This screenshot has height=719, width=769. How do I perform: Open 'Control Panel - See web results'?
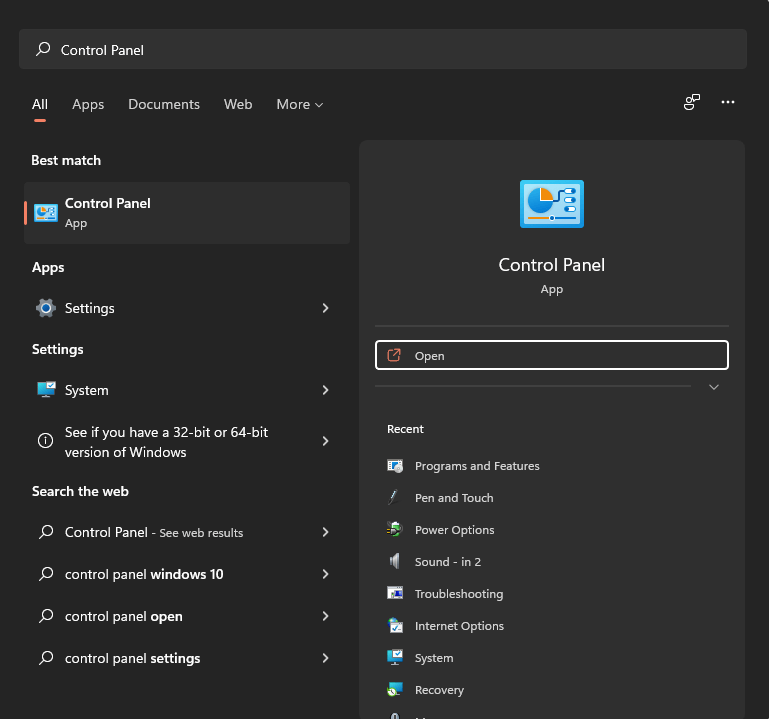coord(187,532)
